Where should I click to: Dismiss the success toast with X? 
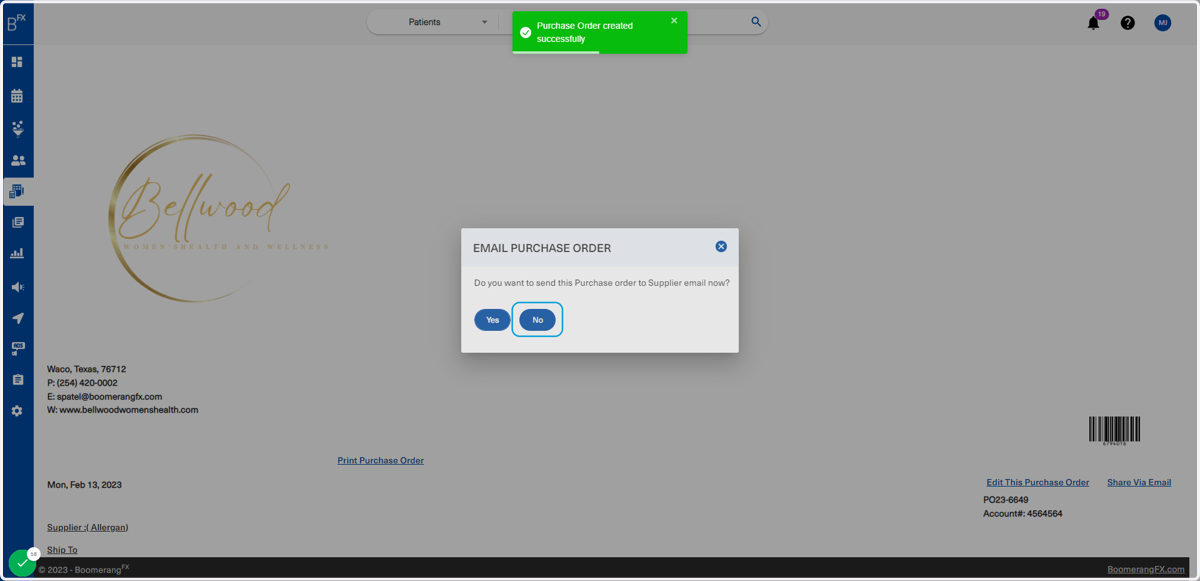(674, 21)
